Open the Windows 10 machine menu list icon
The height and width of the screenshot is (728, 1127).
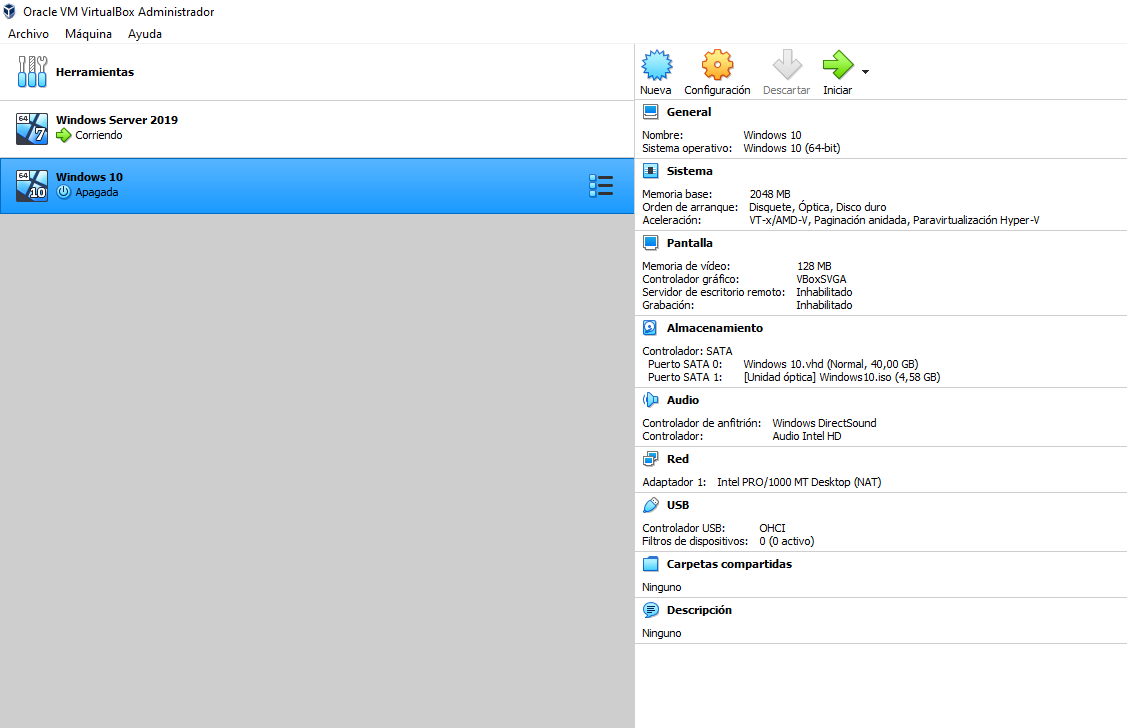(x=601, y=185)
